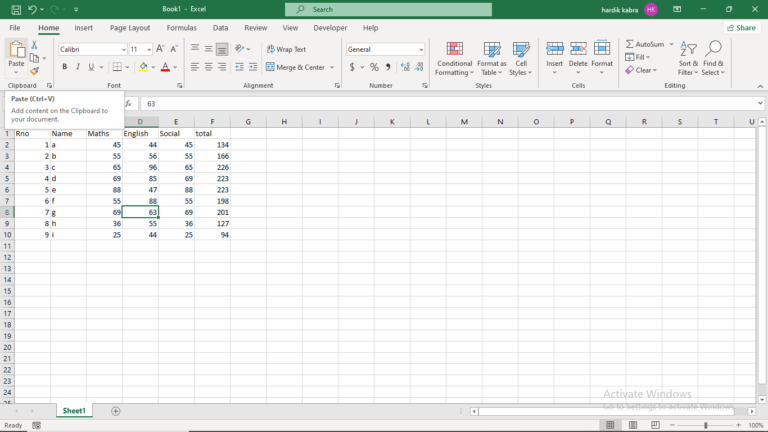Click the Search box in title bar
The height and width of the screenshot is (432, 768).
pos(388,9)
